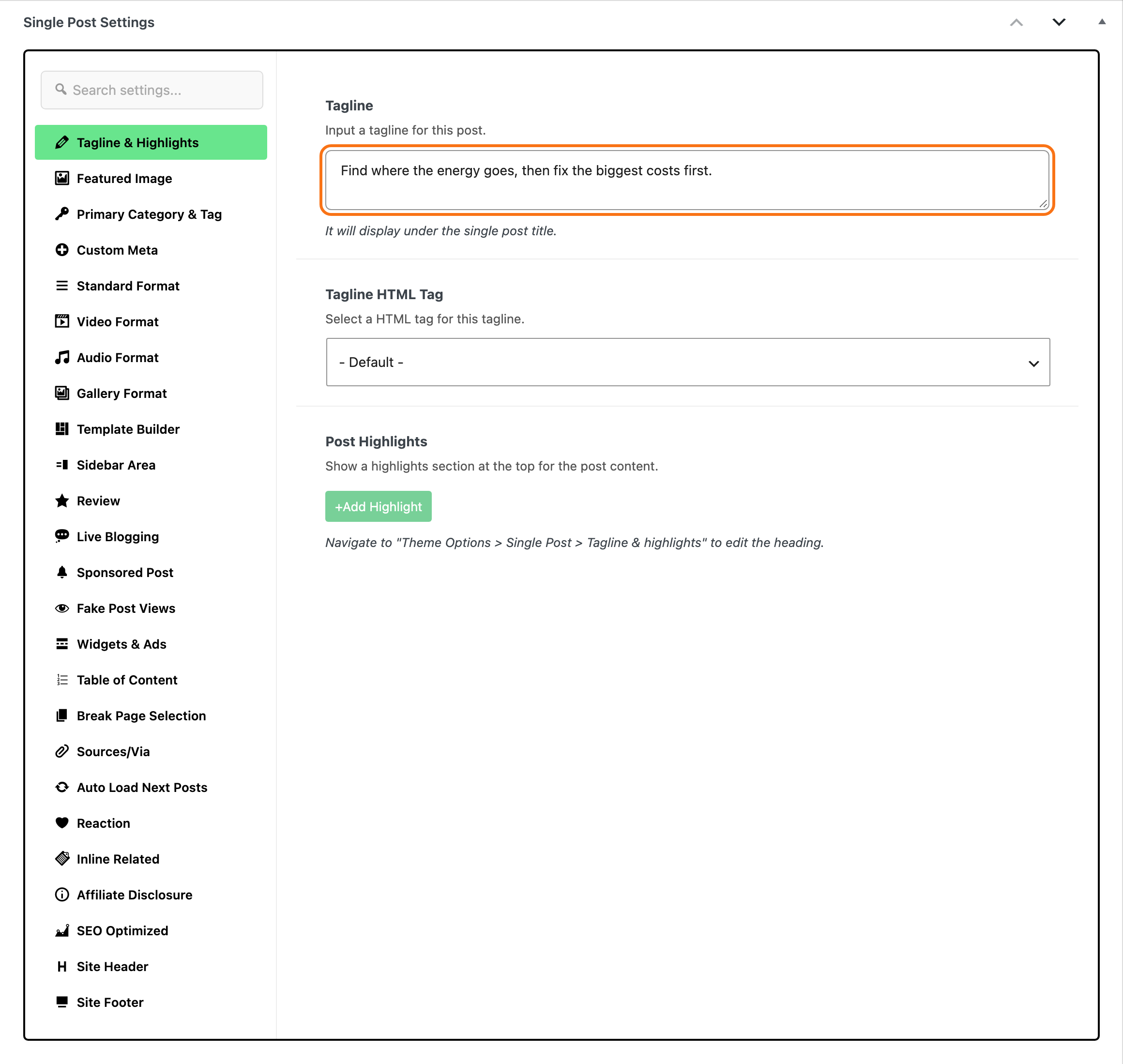Click the music note icon for Audio Format
The image size is (1123, 1064).
pos(62,357)
